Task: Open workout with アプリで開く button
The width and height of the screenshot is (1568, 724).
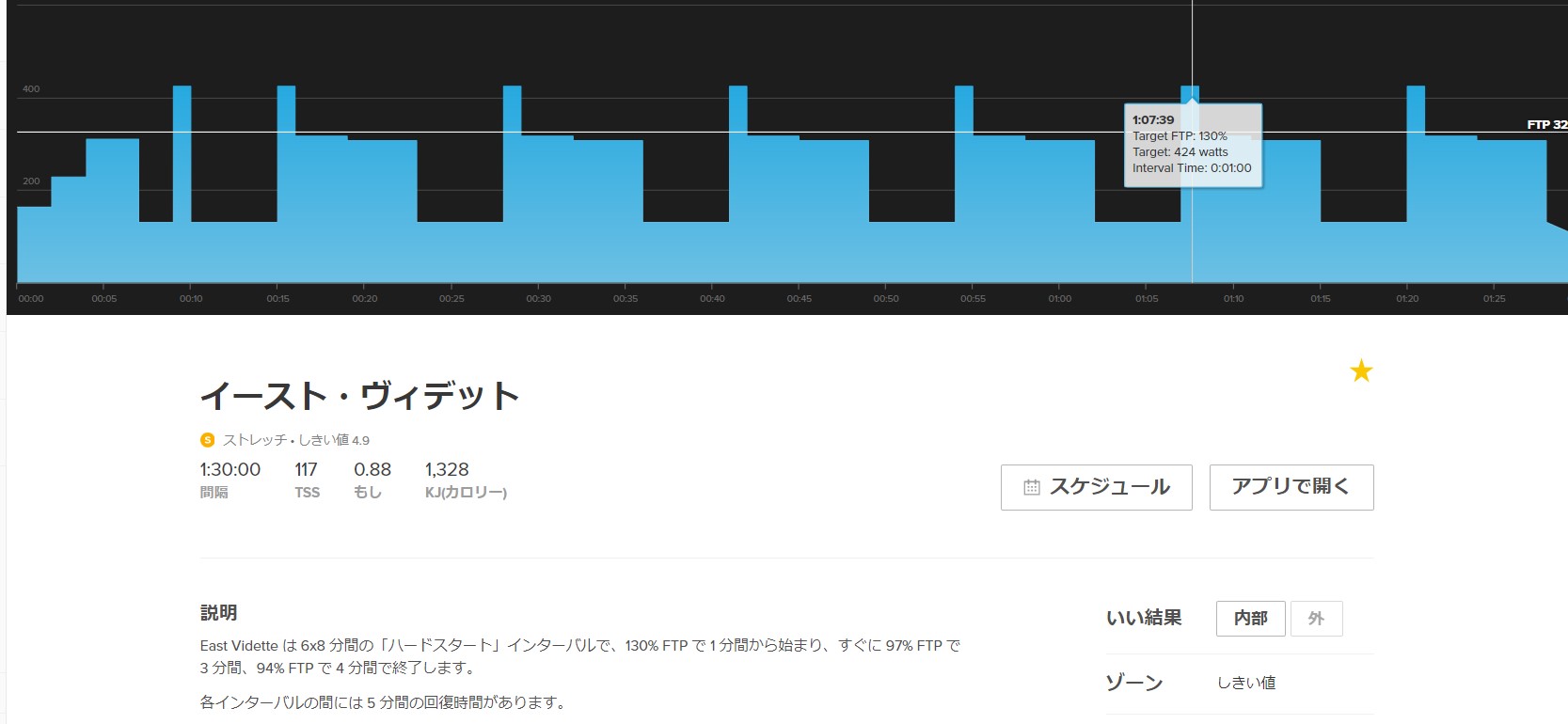Action: (1291, 487)
